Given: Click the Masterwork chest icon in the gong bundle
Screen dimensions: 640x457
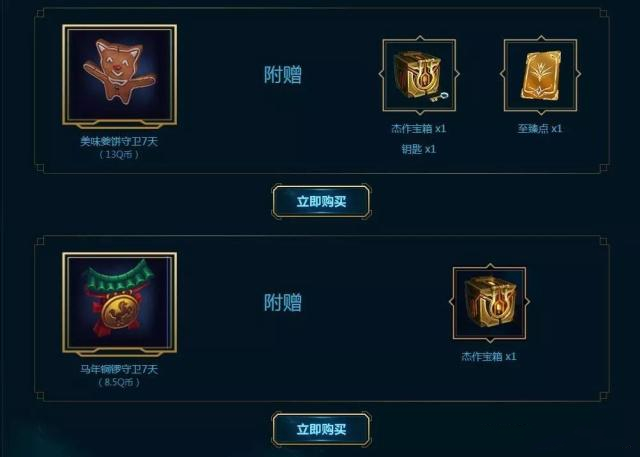Looking at the screenshot, I should tap(490, 302).
